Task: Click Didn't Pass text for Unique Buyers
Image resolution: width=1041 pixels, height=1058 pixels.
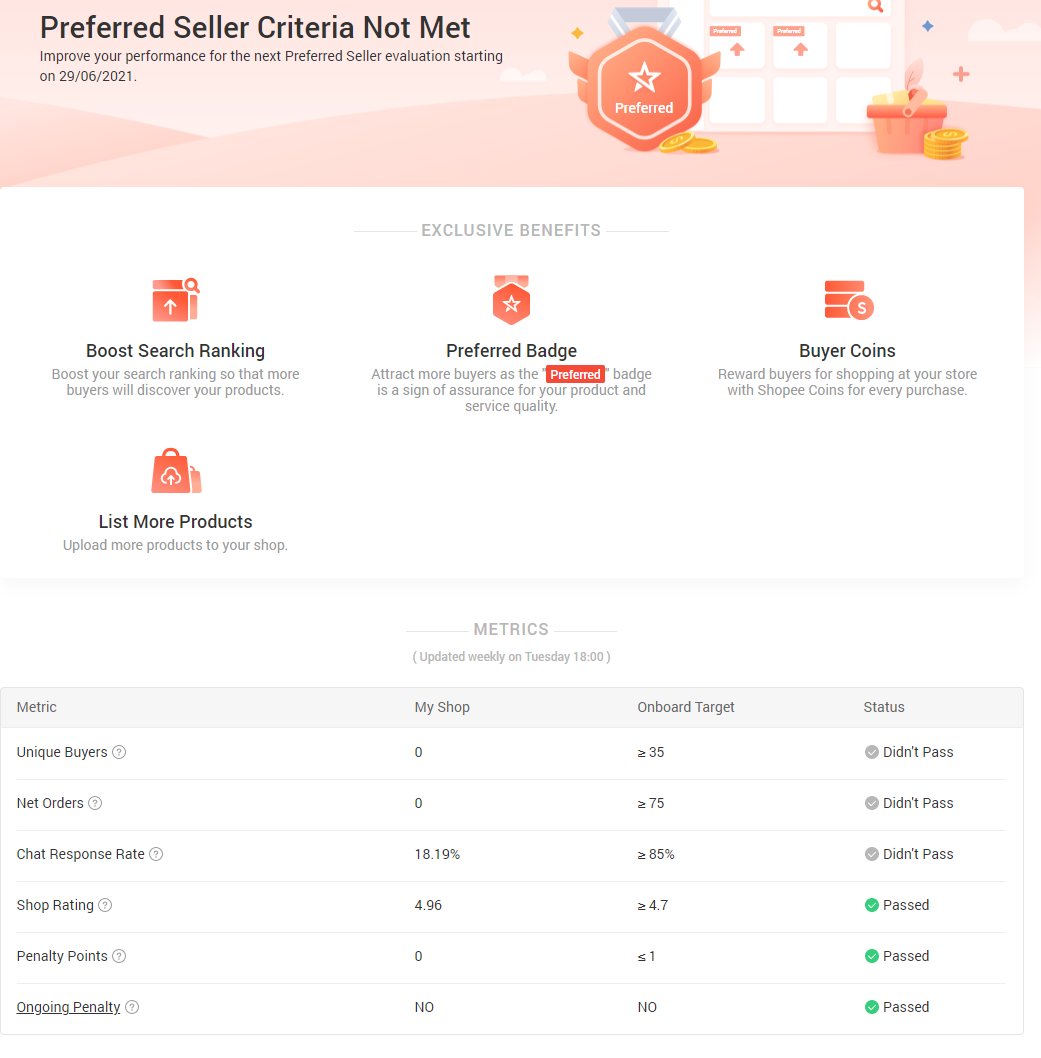Action: (918, 752)
